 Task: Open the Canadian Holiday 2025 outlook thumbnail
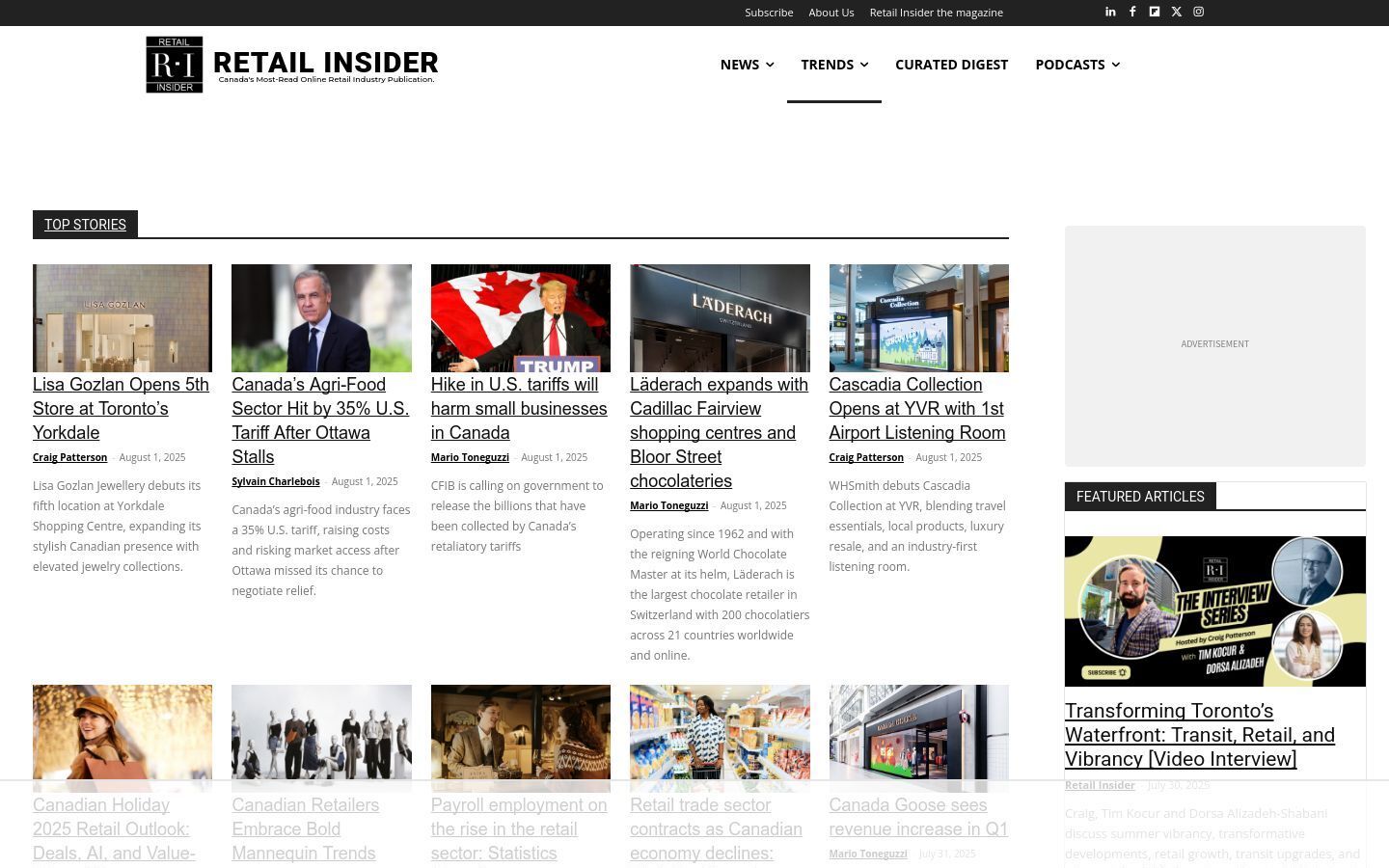(123, 739)
